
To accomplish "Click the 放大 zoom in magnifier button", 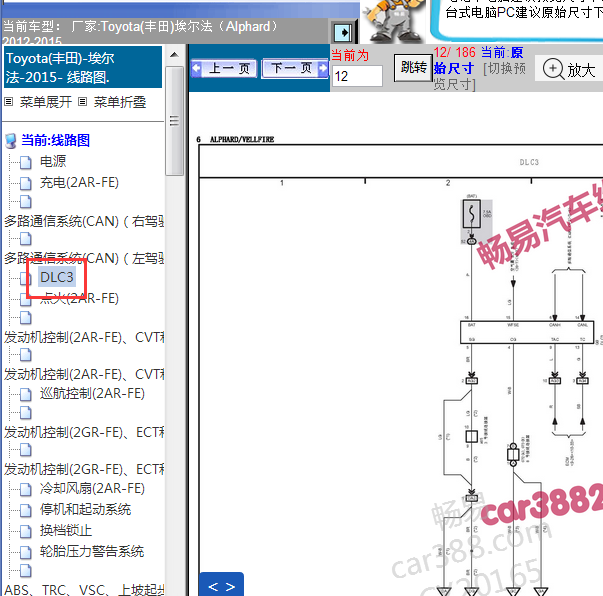I will coord(569,70).
